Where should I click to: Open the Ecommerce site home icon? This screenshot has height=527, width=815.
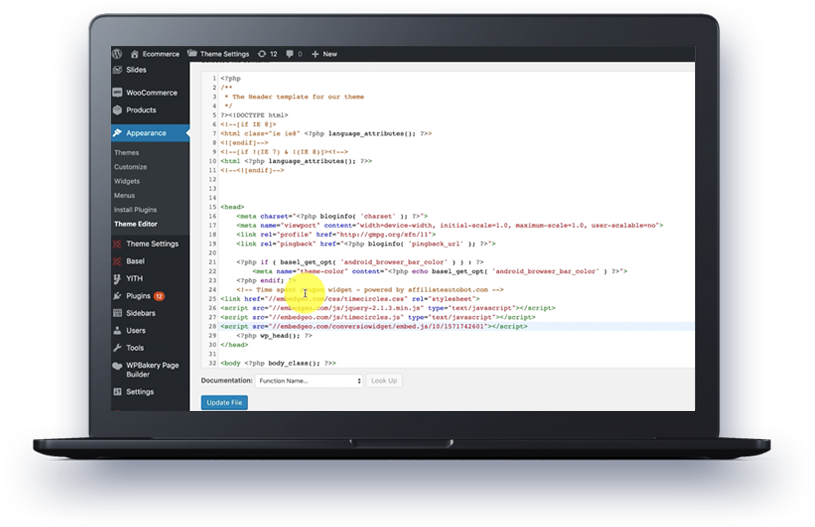[x=135, y=54]
